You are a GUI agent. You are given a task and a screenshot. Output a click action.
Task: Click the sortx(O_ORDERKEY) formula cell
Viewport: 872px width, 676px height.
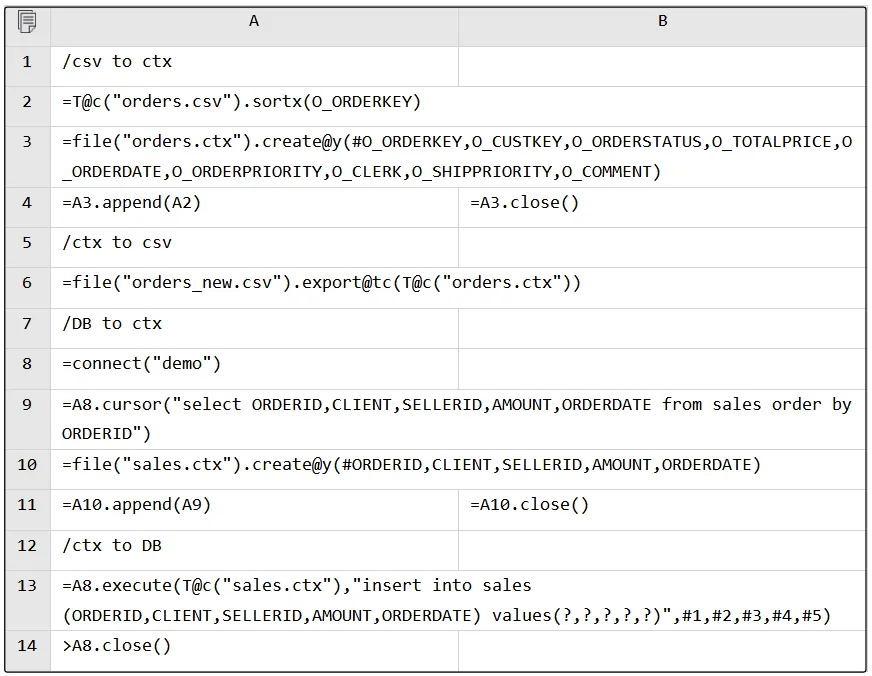[x=242, y=102]
